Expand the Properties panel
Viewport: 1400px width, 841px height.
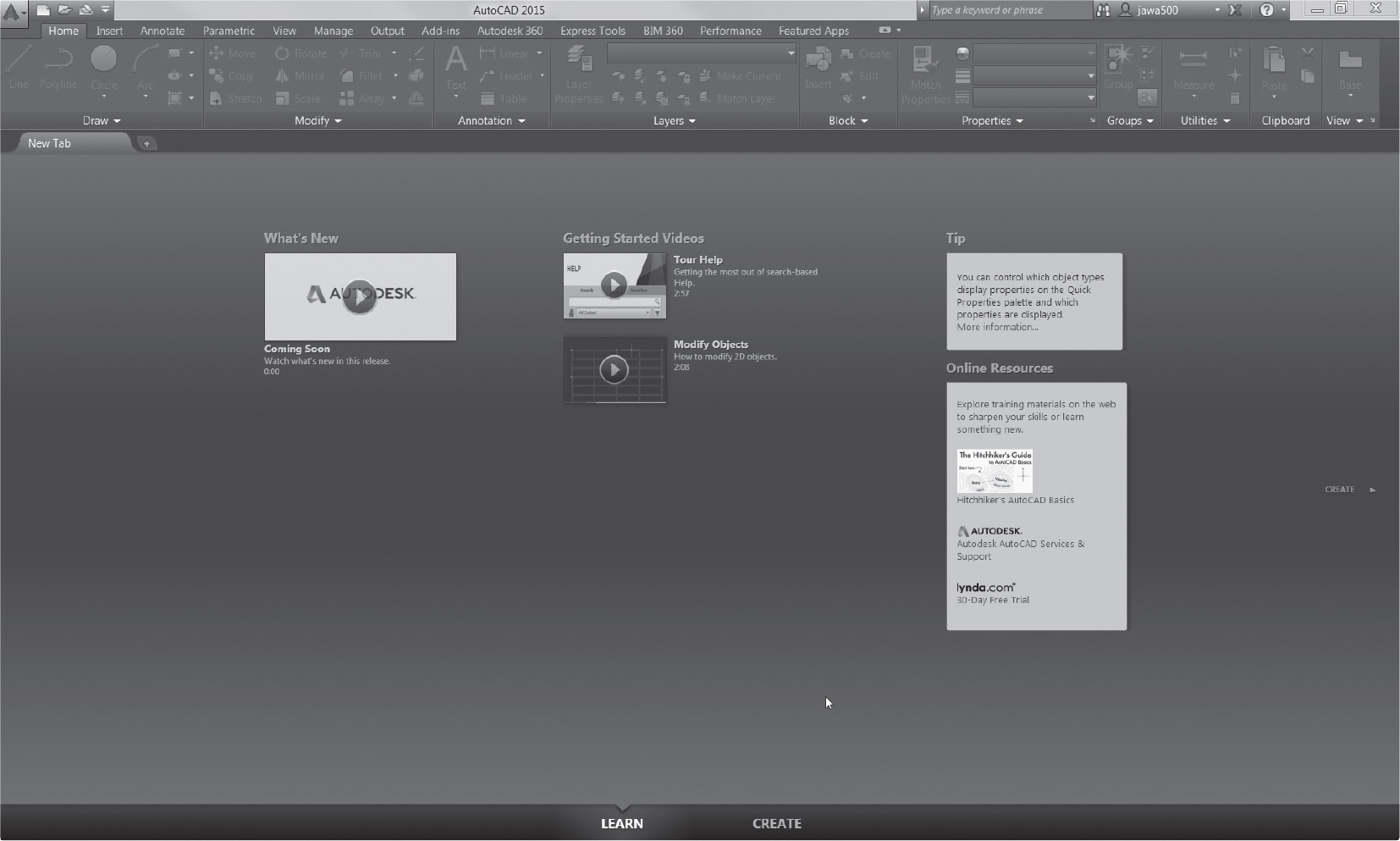tap(992, 121)
